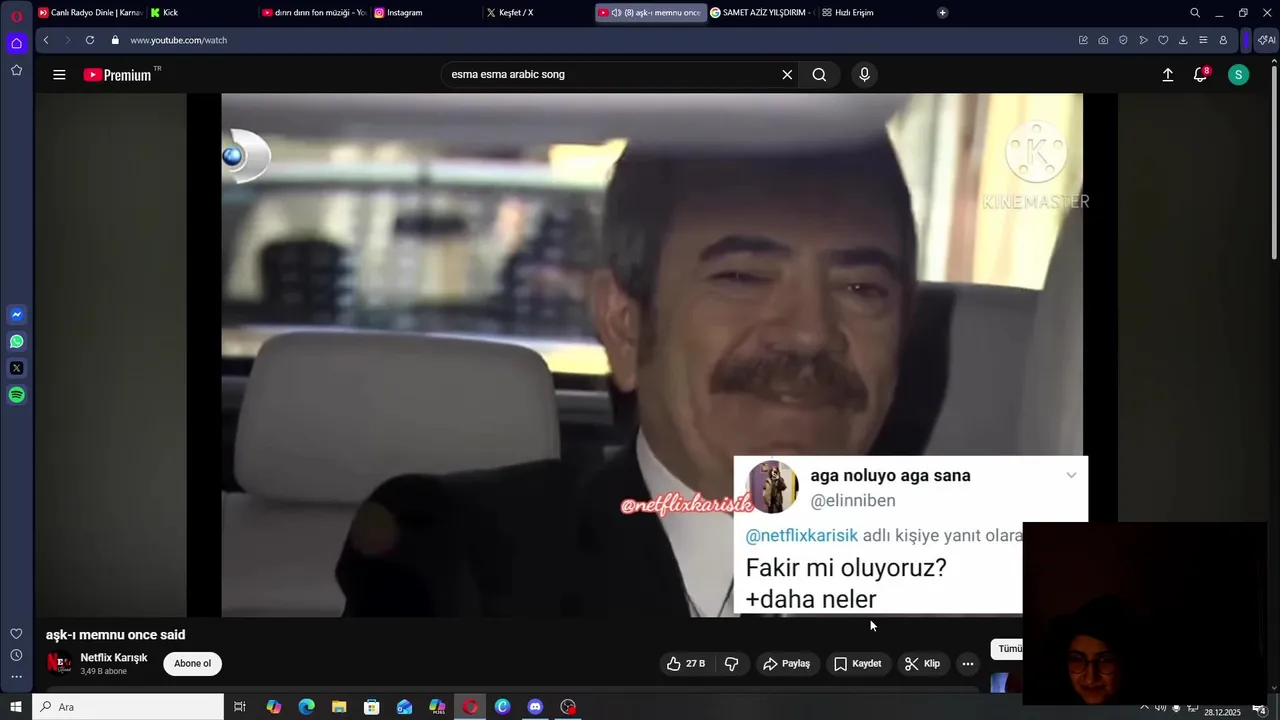Go forward in browser history

[67, 40]
